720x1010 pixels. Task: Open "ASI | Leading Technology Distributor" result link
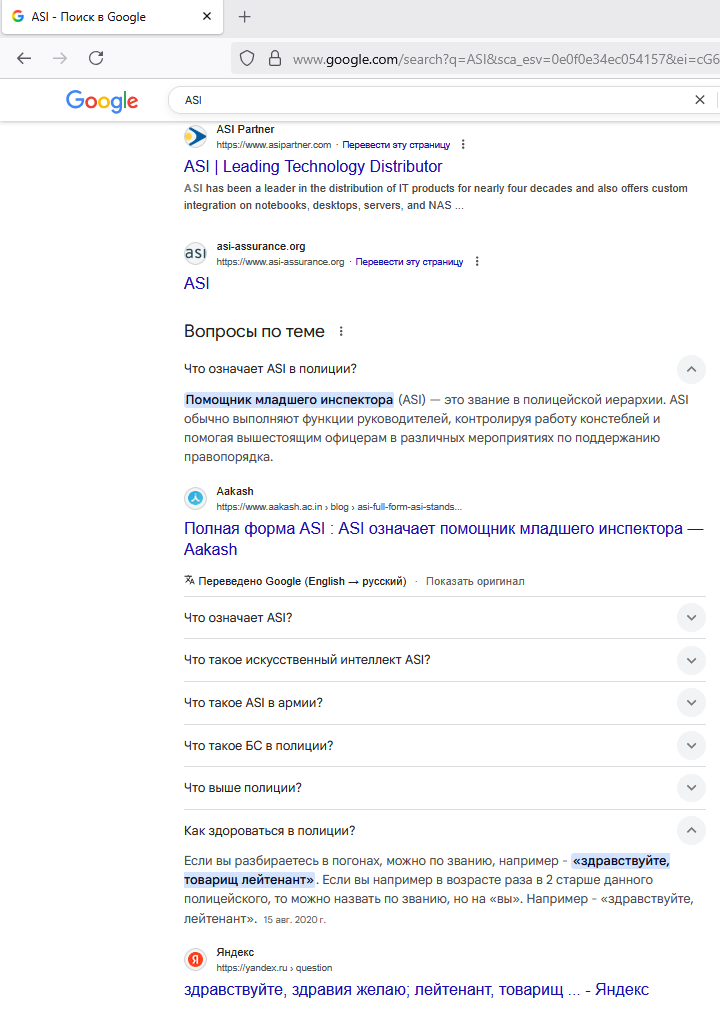[313, 167]
